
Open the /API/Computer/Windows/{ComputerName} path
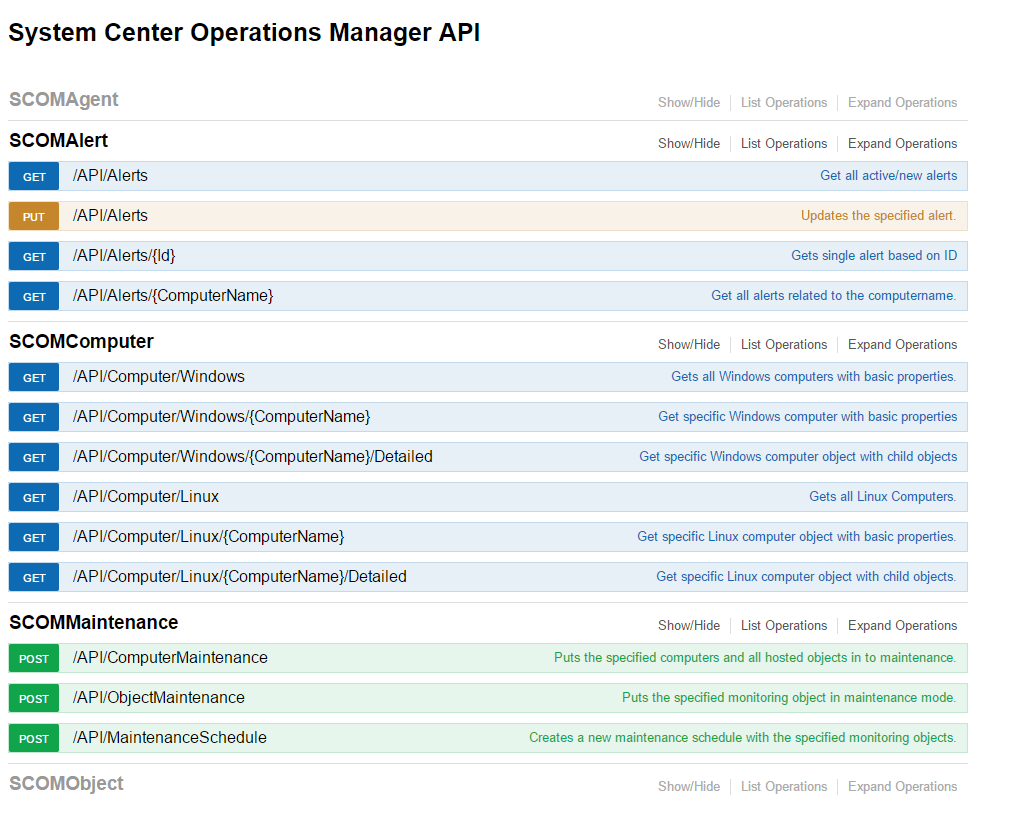tap(221, 416)
